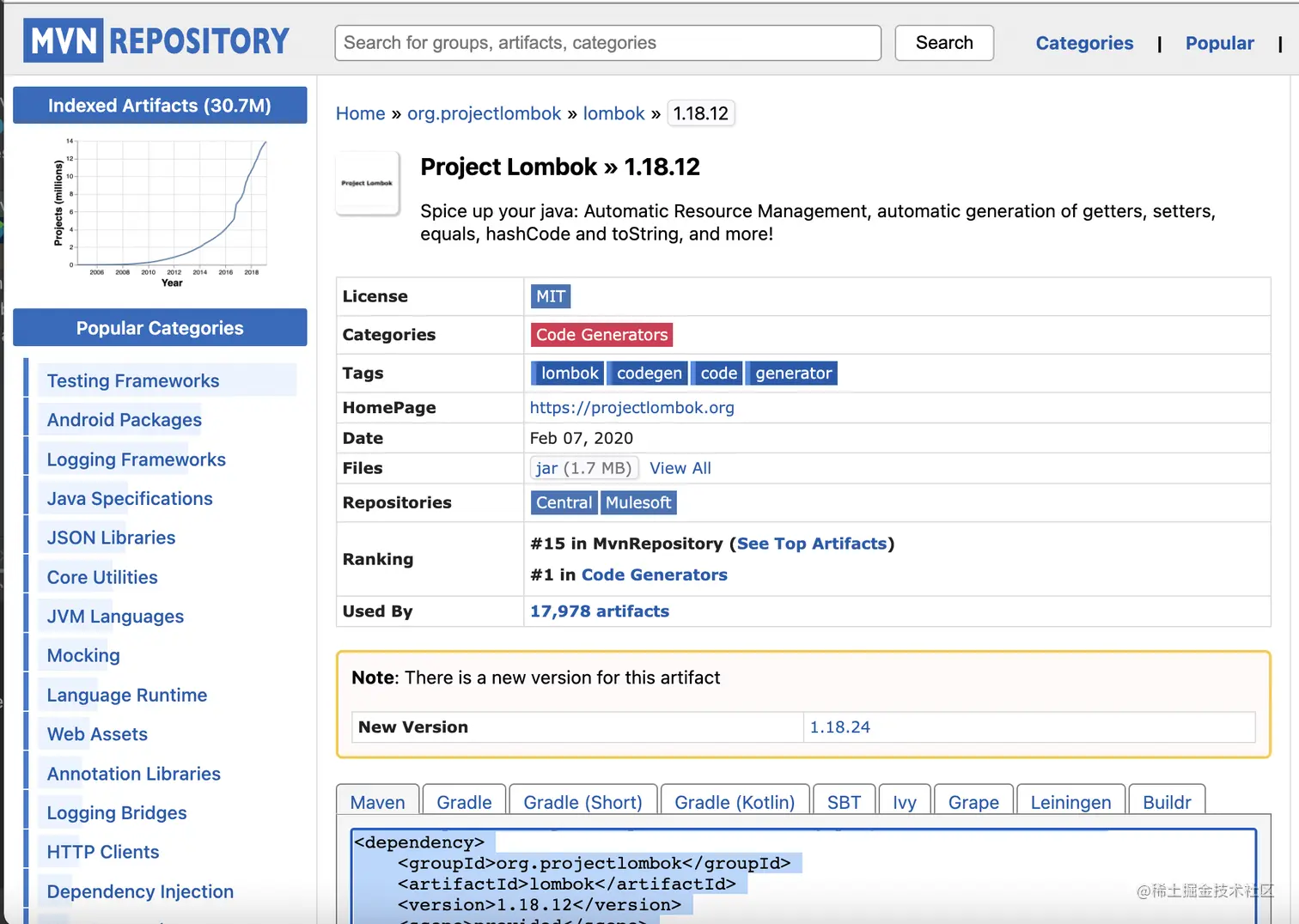Select the code tag
This screenshot has width=1299, height=924.
pyautogui.click(x=717, y=374)
